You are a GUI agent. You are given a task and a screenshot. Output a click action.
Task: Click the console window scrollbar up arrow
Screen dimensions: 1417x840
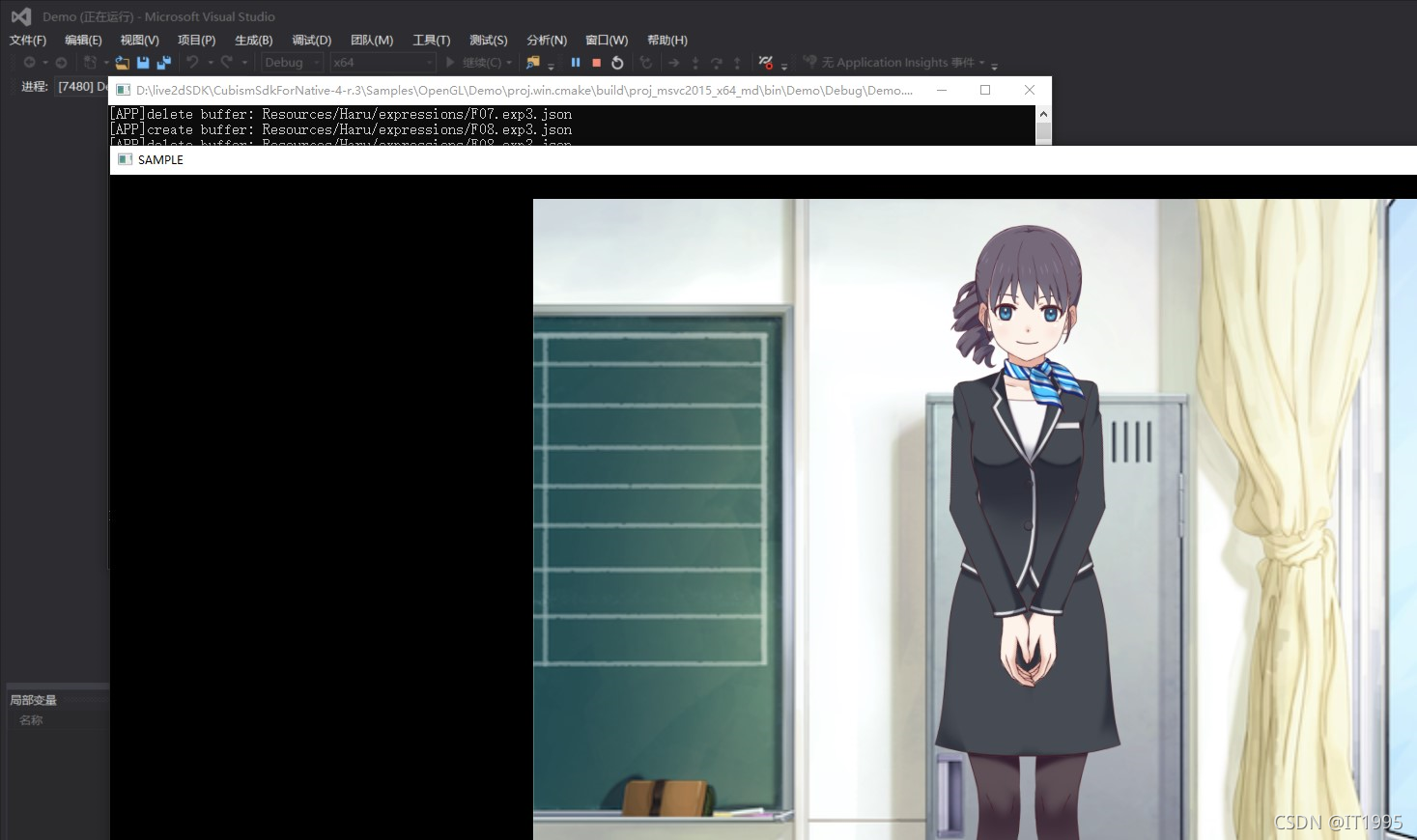tap(1044, 112)
